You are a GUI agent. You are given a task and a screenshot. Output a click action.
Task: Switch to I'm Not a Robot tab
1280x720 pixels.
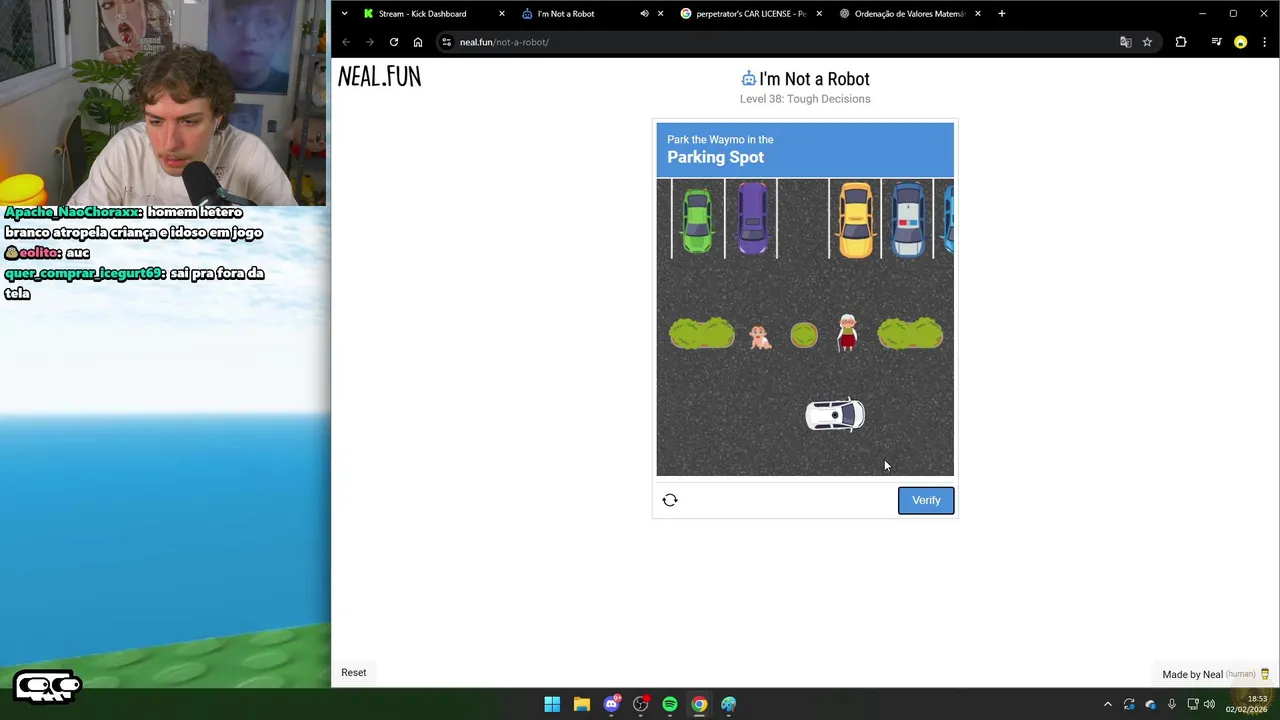[x=566, y=14]
